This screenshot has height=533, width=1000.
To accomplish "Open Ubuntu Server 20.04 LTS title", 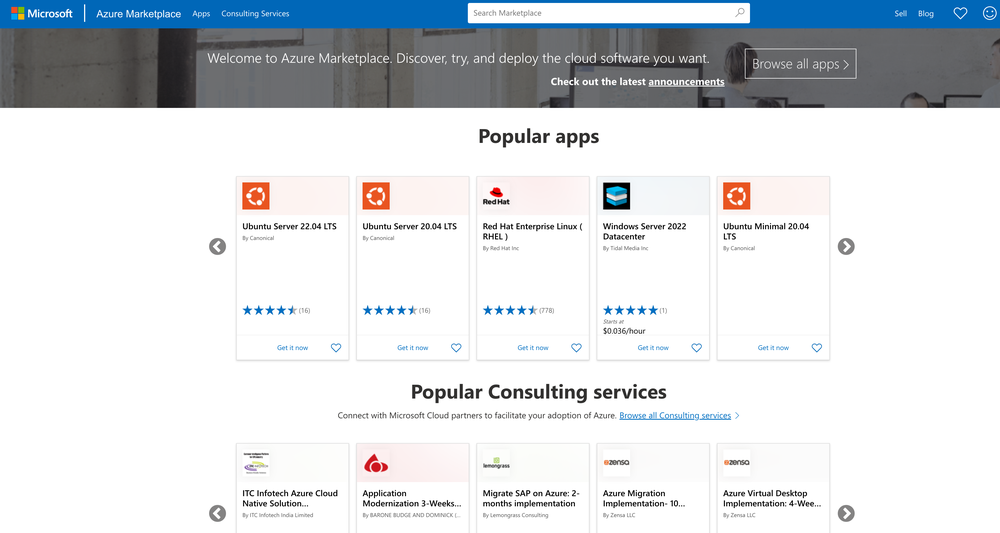I will 409,226.
